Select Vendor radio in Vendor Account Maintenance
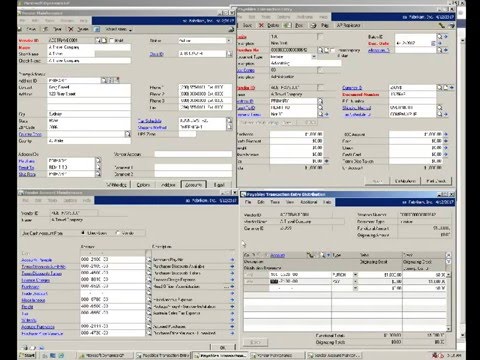This screenshot has height=360, width=480. 118,233
